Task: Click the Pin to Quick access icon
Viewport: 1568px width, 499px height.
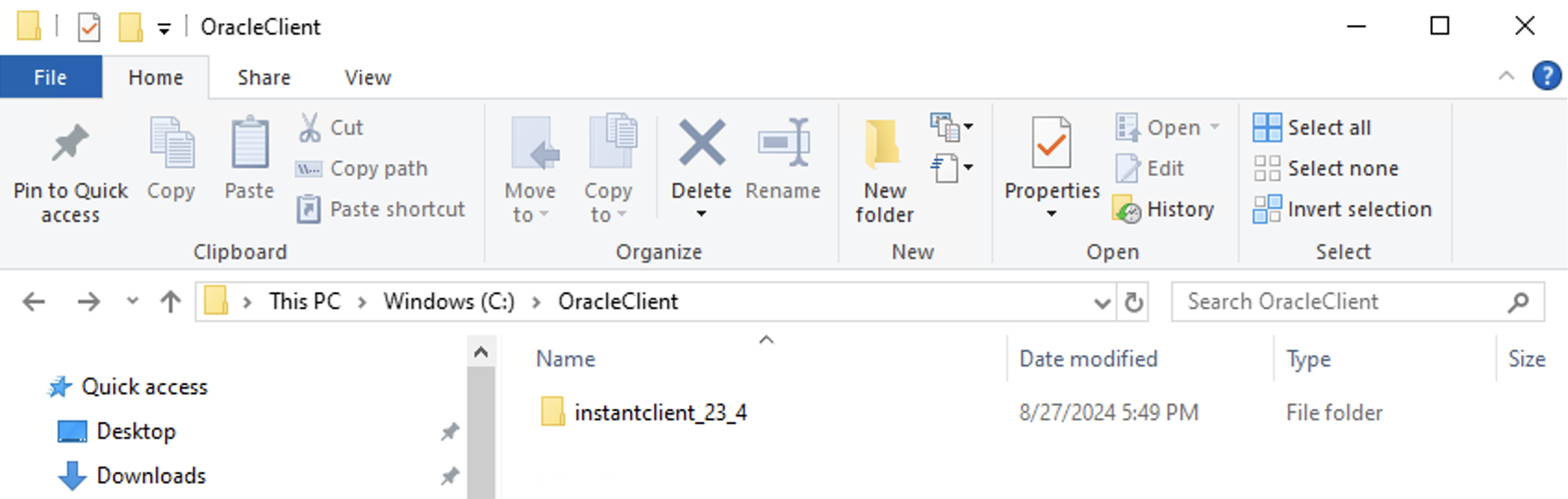Action: [x=70, y=144]
